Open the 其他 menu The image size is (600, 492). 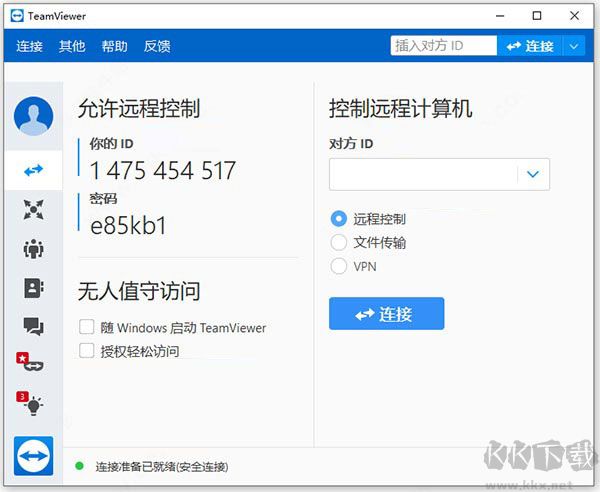pos(72,46)
